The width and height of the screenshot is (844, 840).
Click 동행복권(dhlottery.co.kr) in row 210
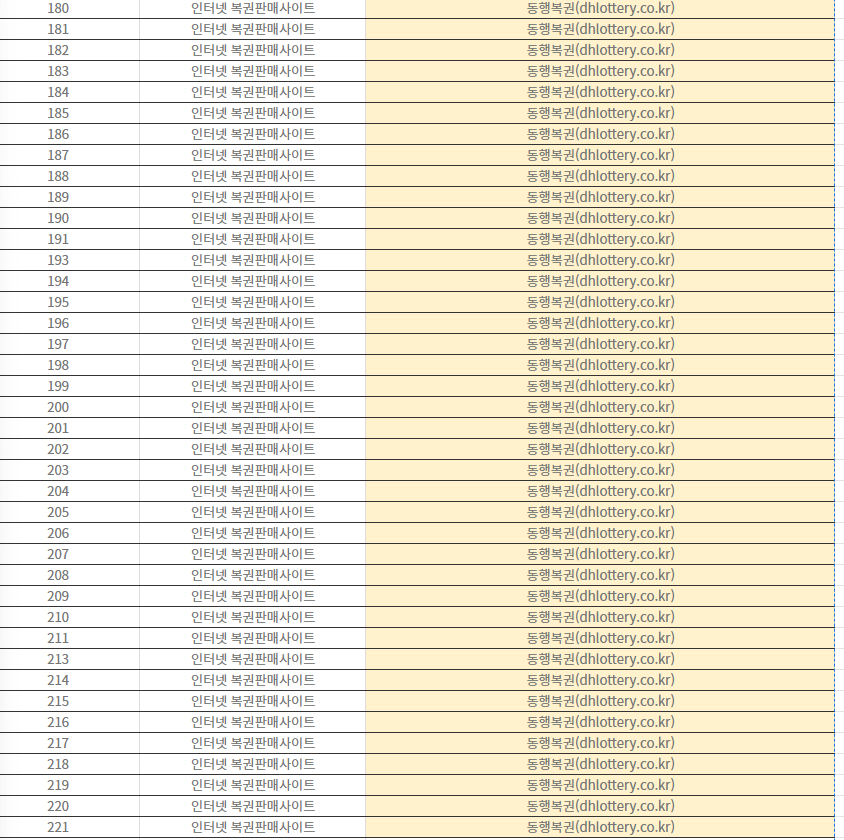pyautogui.click(x=600, y=617)
